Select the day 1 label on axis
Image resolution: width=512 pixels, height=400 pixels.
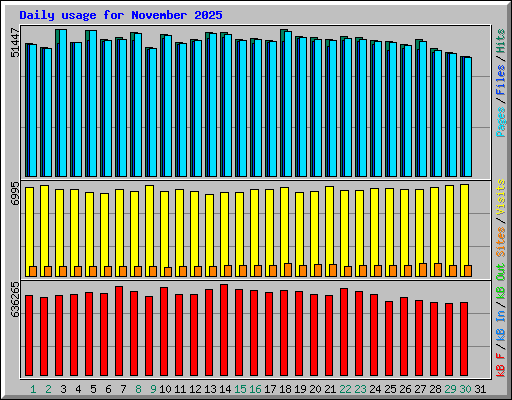click(x=33, y=389)
